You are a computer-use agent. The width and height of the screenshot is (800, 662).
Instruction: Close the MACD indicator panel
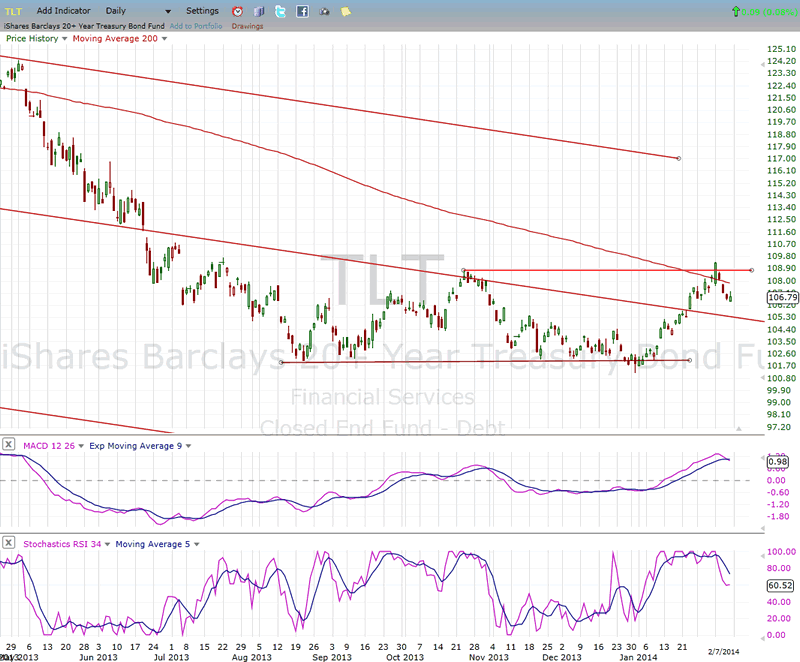8,444
